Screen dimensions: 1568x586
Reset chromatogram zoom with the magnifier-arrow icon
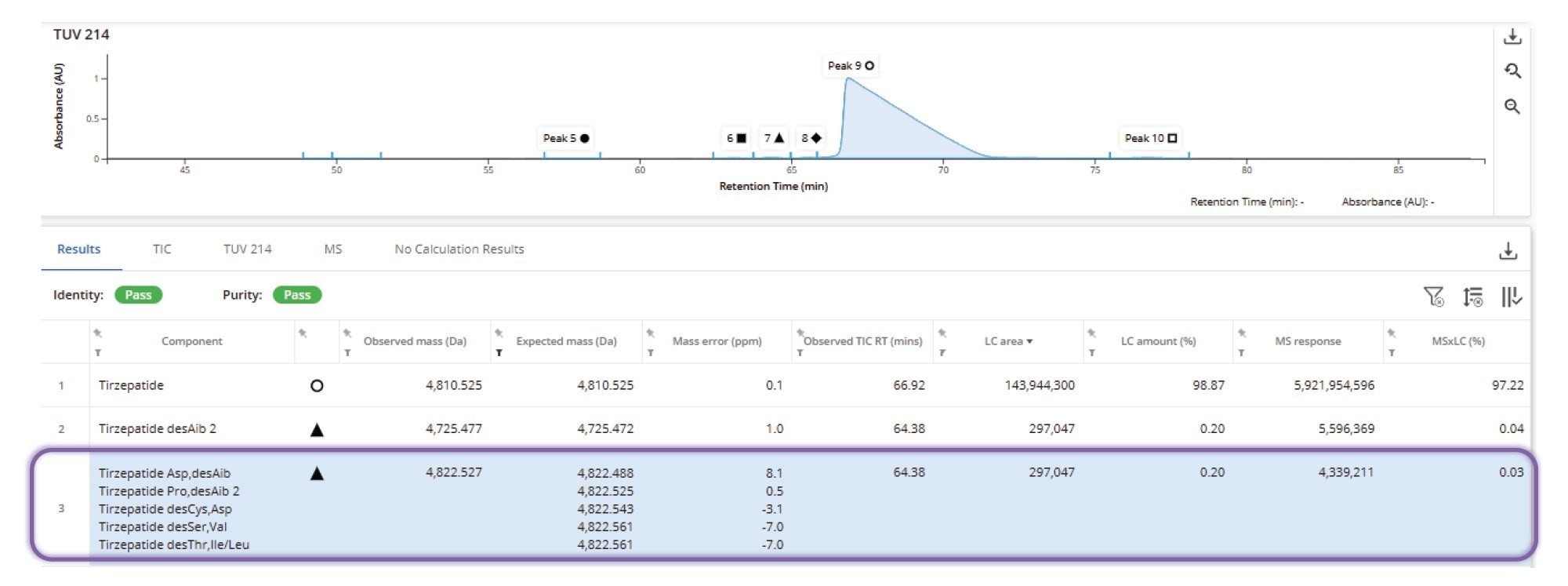coord(1512,71)
